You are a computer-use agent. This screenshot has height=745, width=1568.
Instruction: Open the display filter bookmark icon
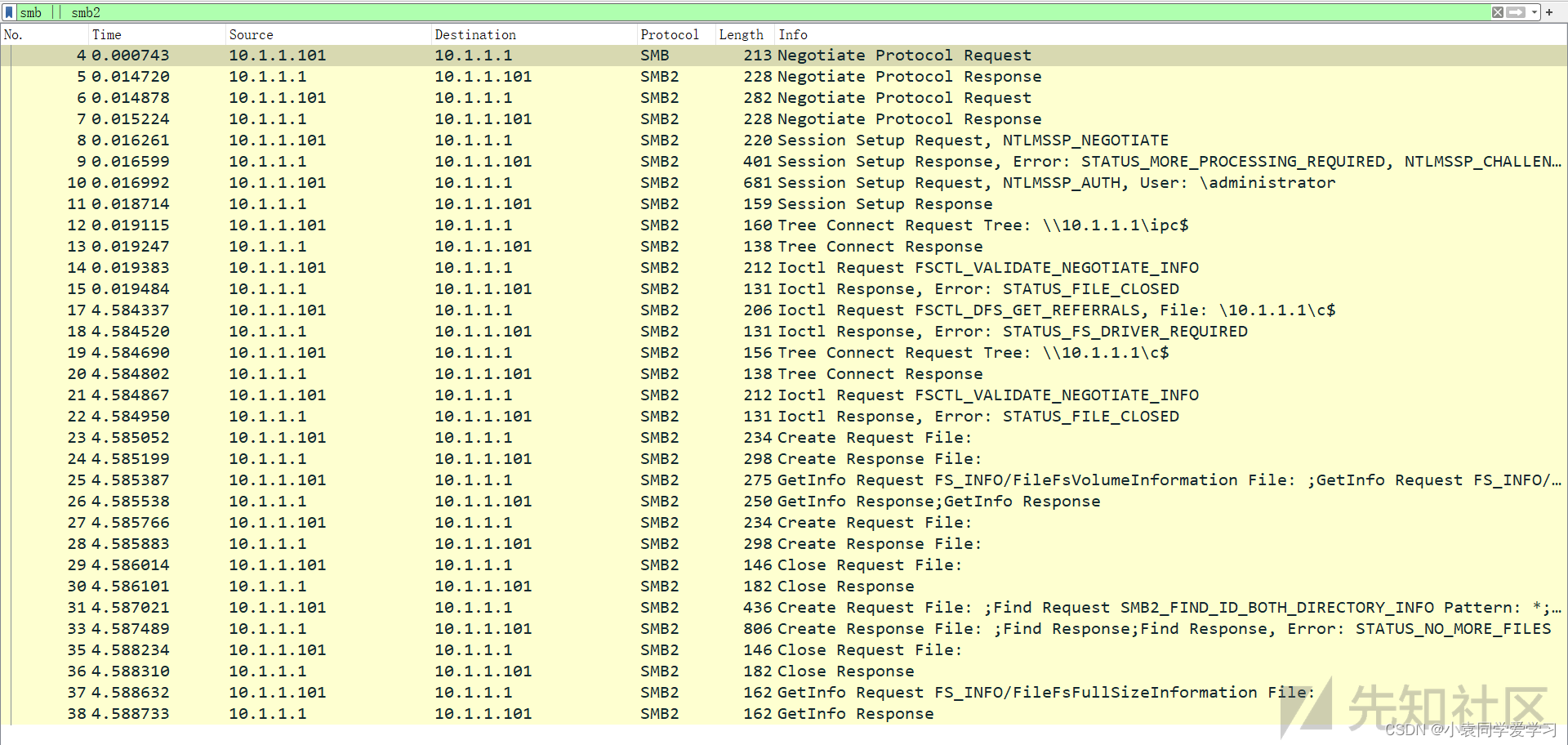click(9, 12)
